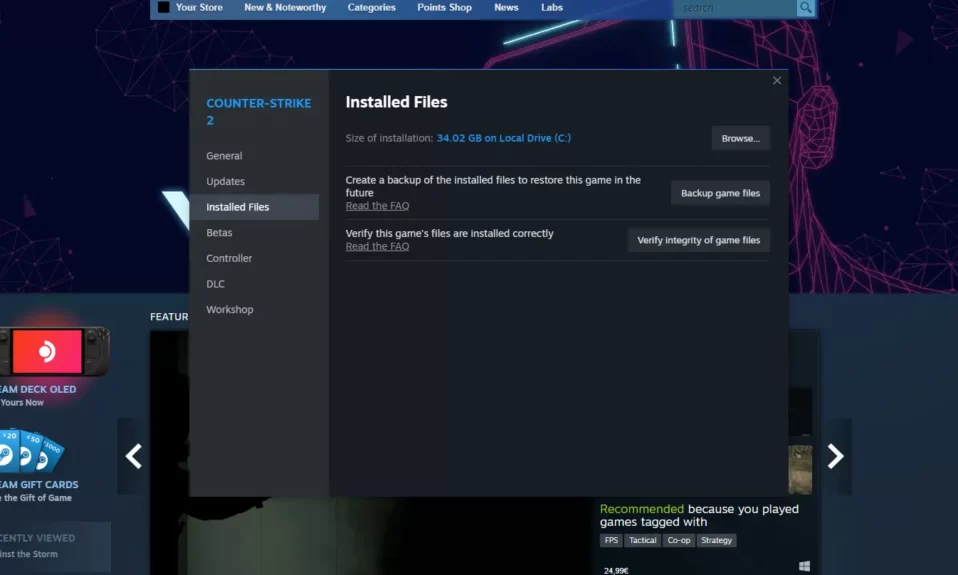The width and height of the screenshot is (958, 575).
Task: Click the Steam gift cards image
Action: pyautogui.click(x=32, y=451)
